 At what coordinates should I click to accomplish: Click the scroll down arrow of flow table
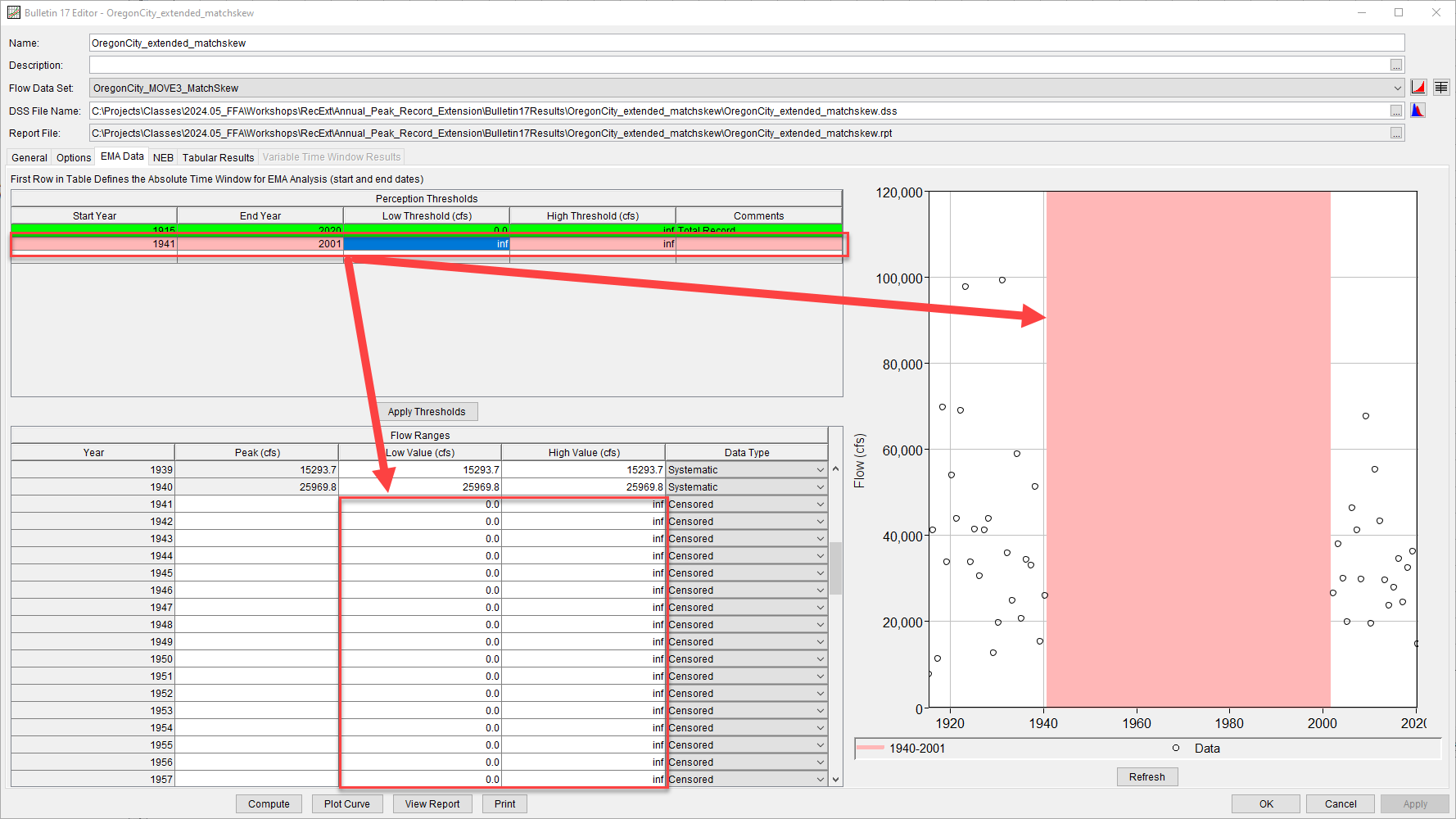coord(836,780)
